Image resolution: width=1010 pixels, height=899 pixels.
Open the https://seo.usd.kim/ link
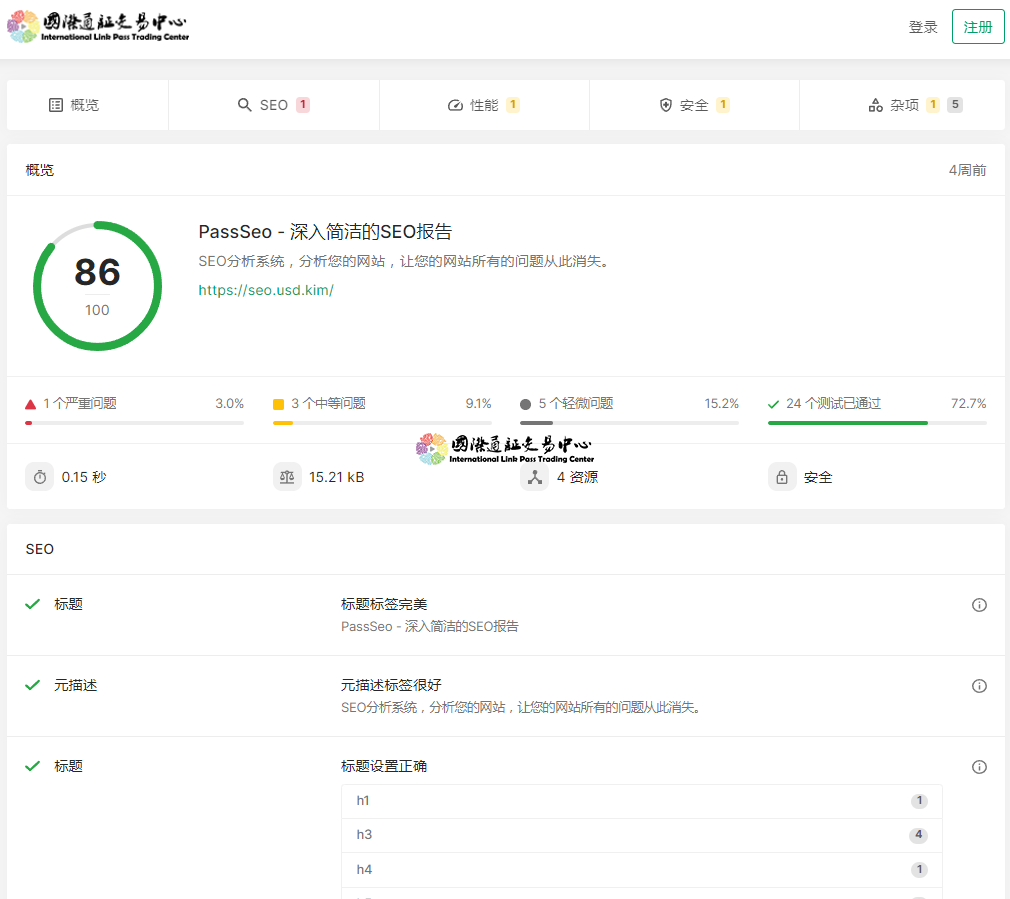click(266, 290)
